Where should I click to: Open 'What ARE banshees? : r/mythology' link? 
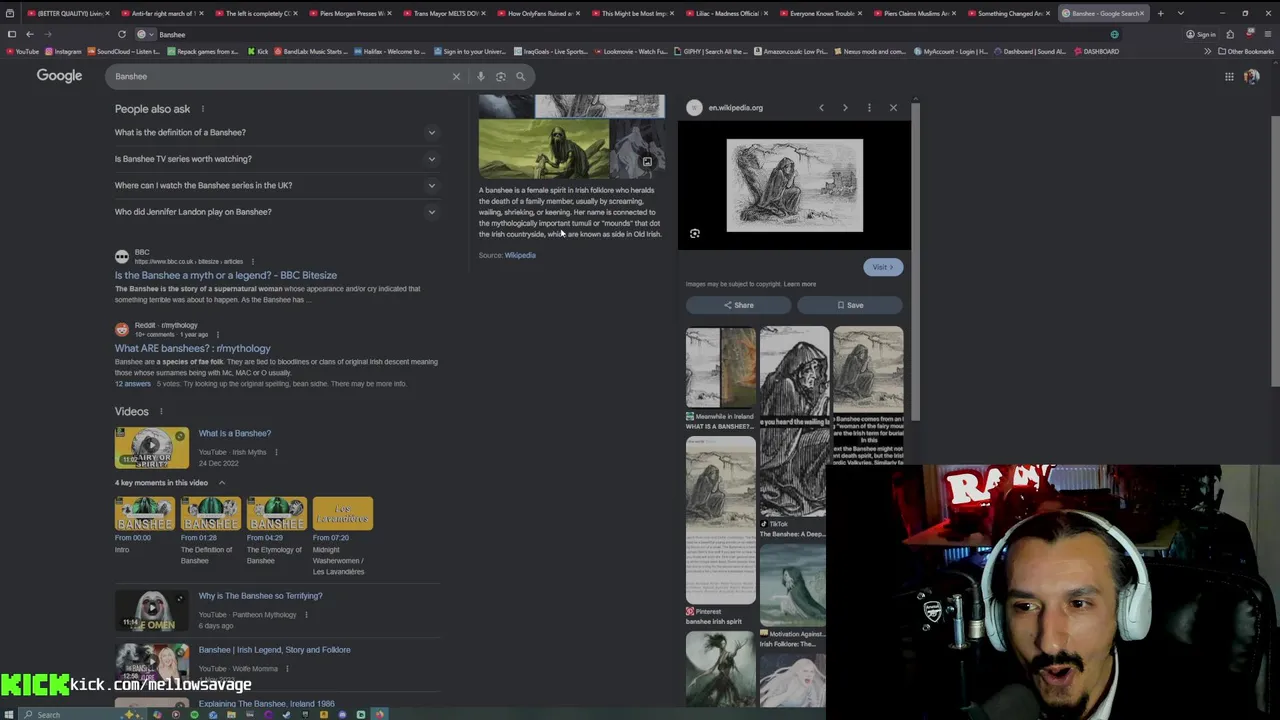192,348
